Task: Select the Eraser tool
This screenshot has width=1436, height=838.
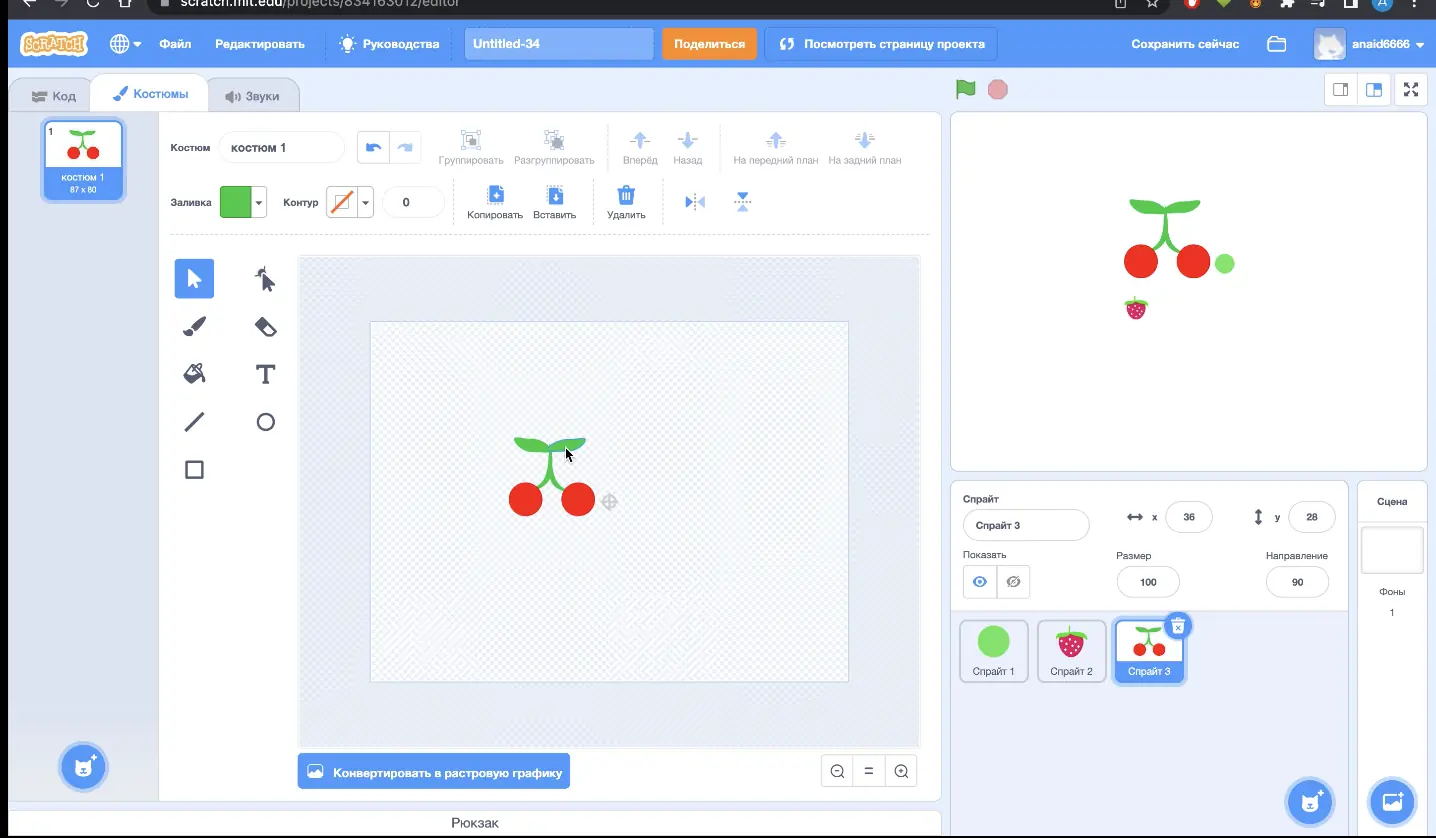Action: 265,327
